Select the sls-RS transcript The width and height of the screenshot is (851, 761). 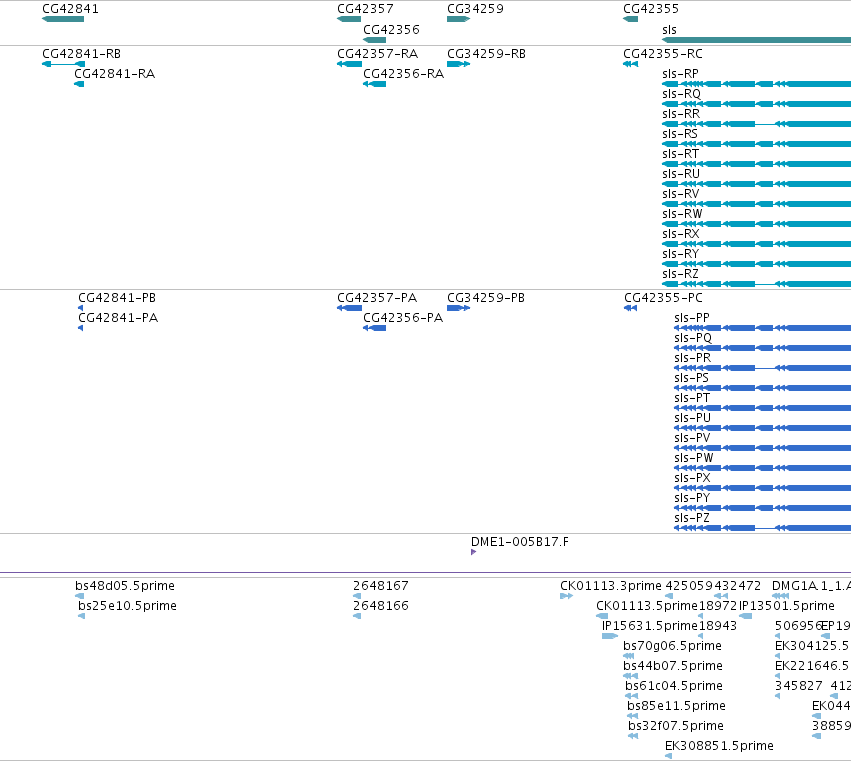(x=757, y=144)
